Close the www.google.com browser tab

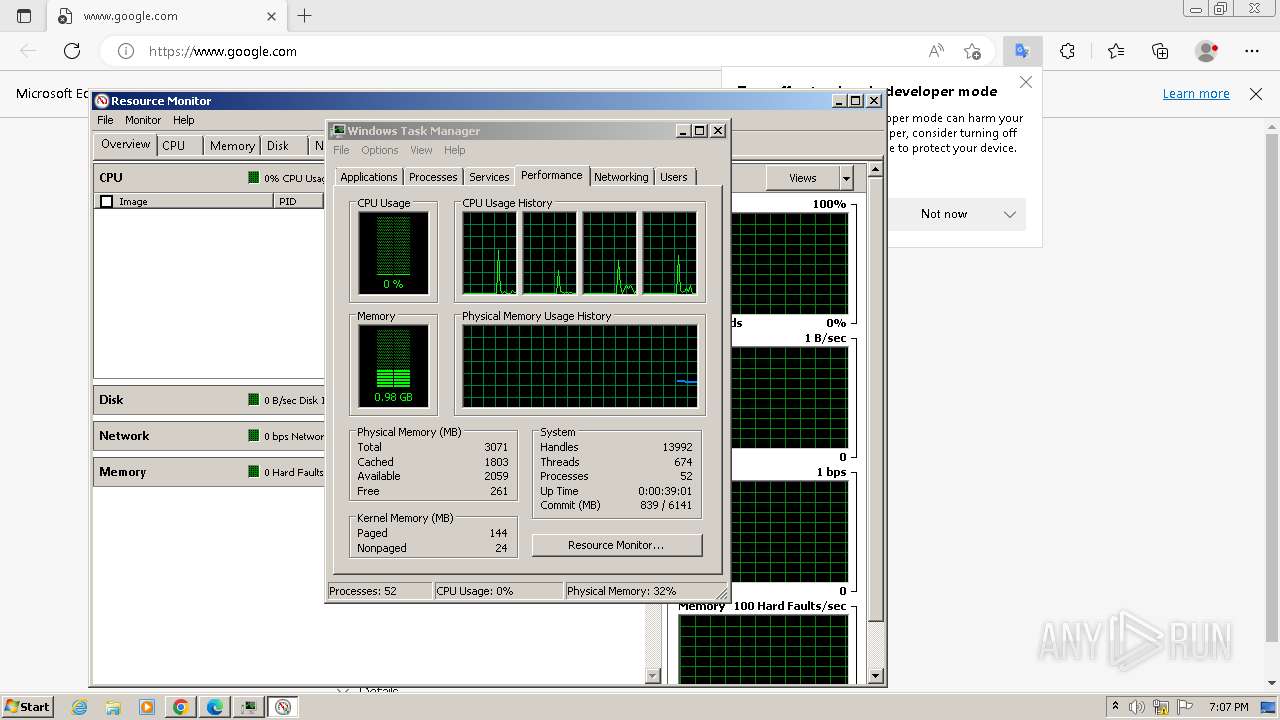[x=272, y=16]
